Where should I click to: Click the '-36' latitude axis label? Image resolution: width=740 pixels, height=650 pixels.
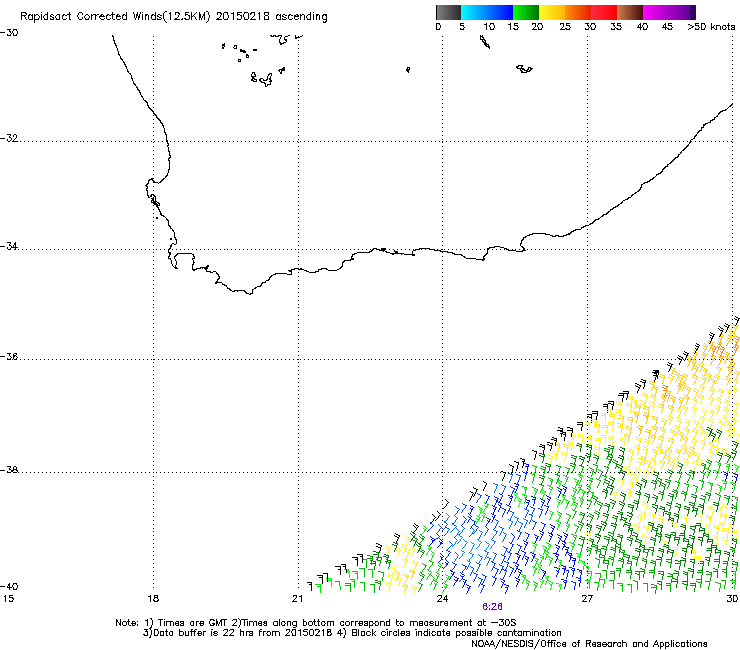coord(9,357)
